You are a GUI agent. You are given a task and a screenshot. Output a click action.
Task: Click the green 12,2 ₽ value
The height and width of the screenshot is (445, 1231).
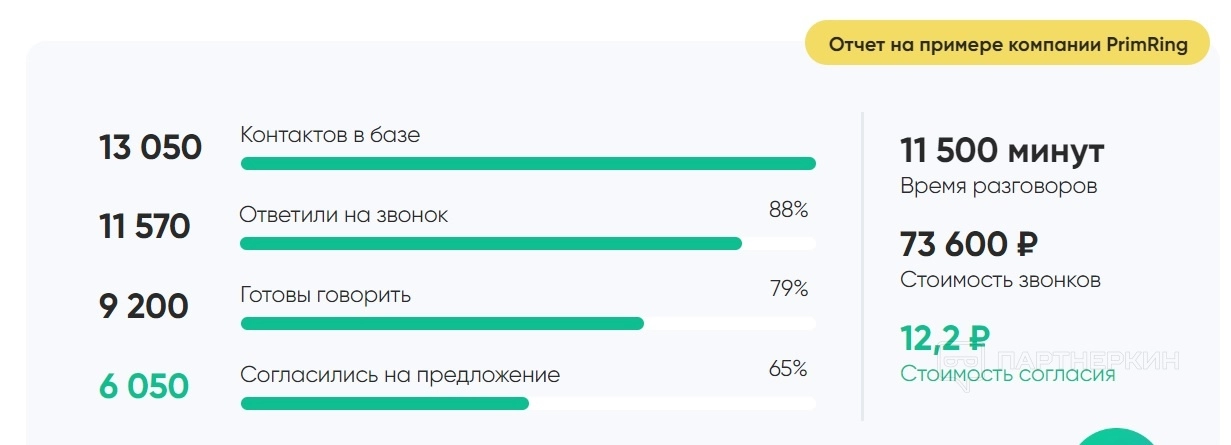pyautogui.click(x=945, y=338)
